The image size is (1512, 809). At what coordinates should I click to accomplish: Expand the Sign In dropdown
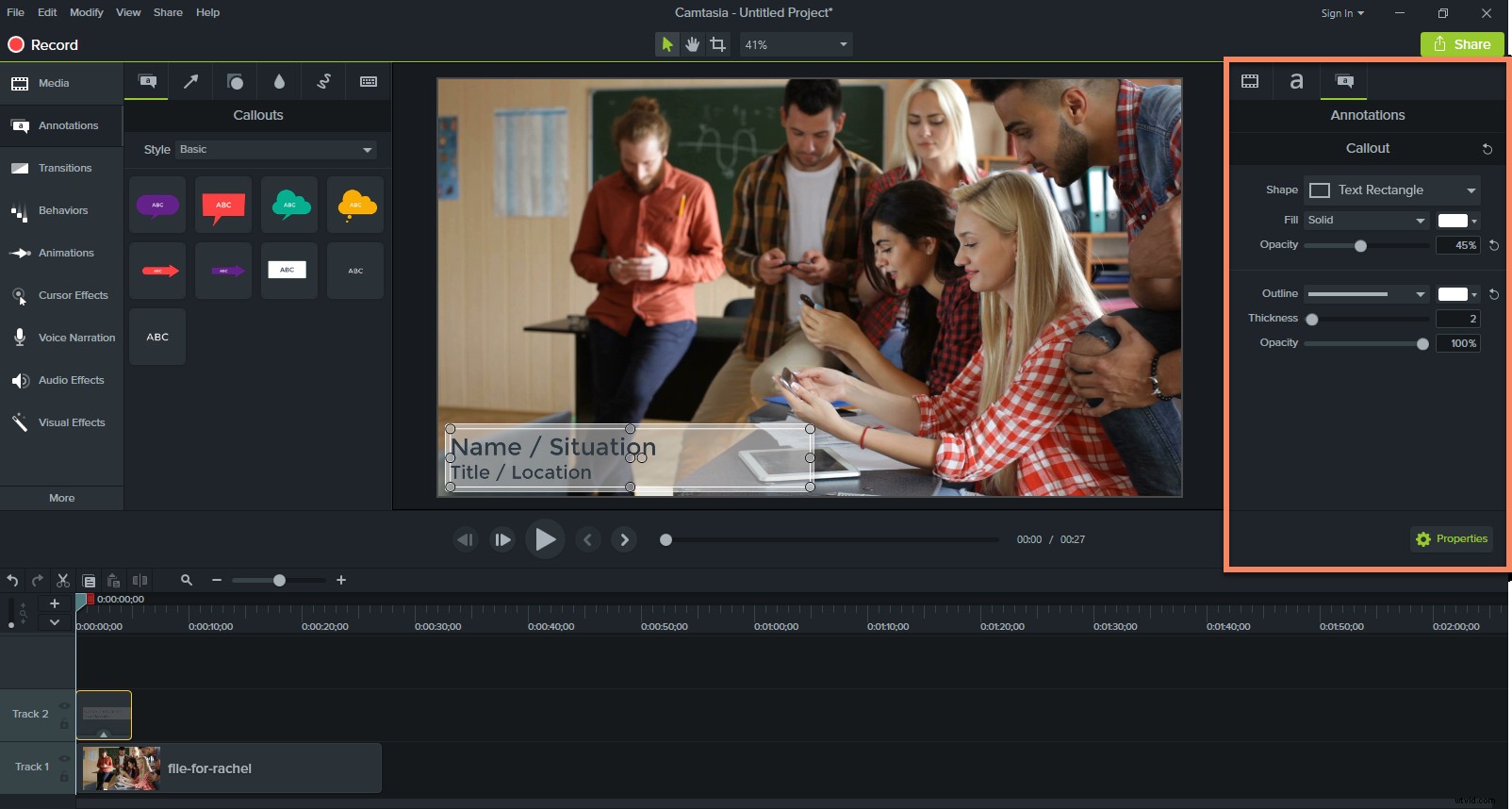(x=1342, y=13)
